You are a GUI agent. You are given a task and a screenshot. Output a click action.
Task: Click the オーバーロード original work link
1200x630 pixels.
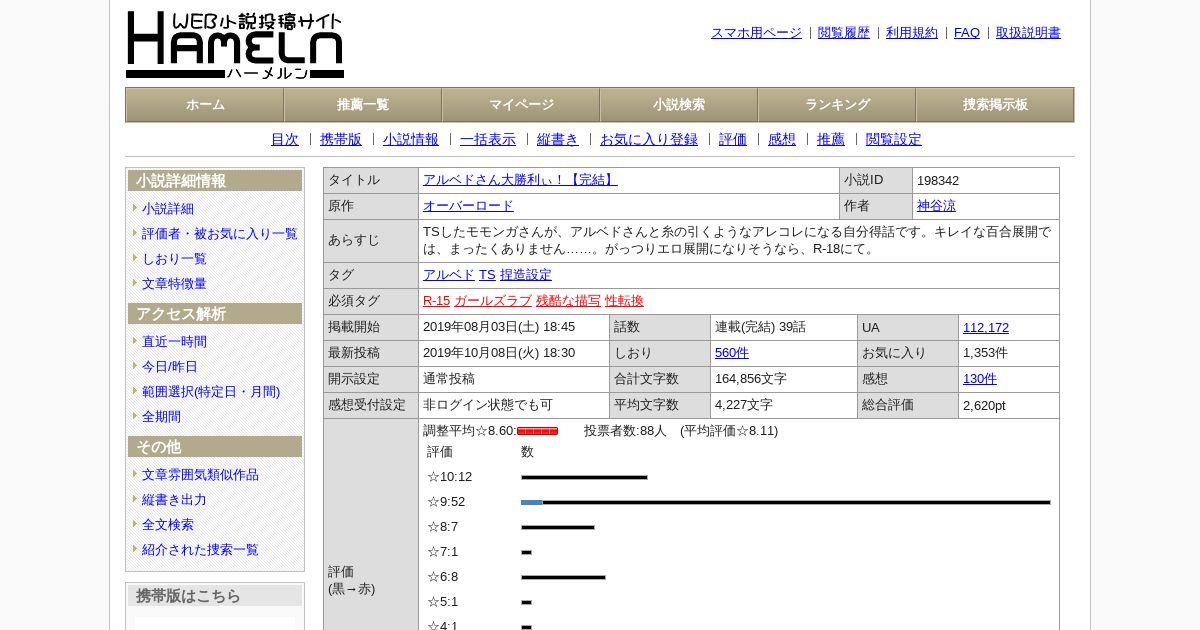468,206
